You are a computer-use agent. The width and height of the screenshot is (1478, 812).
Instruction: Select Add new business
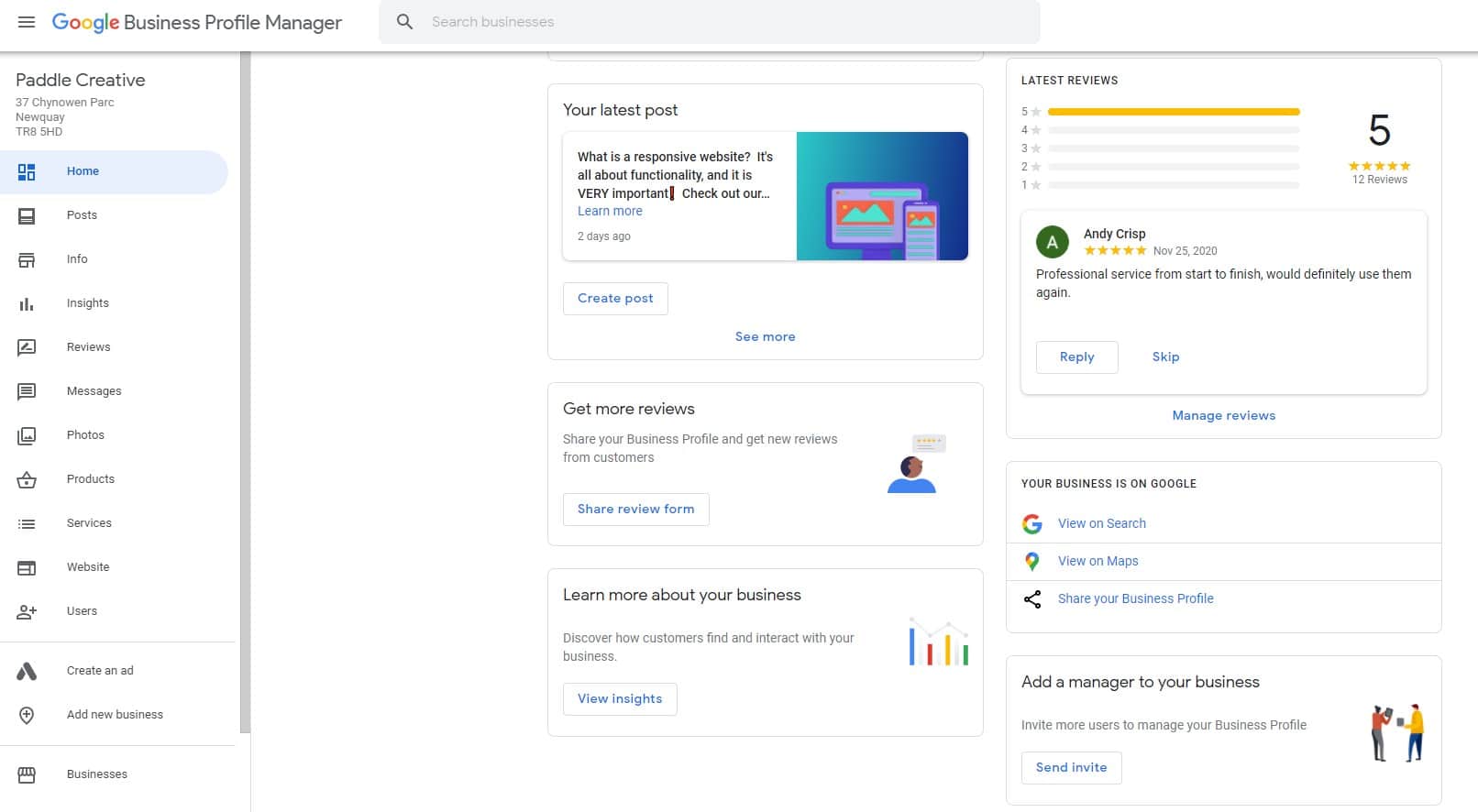[114, 715]
